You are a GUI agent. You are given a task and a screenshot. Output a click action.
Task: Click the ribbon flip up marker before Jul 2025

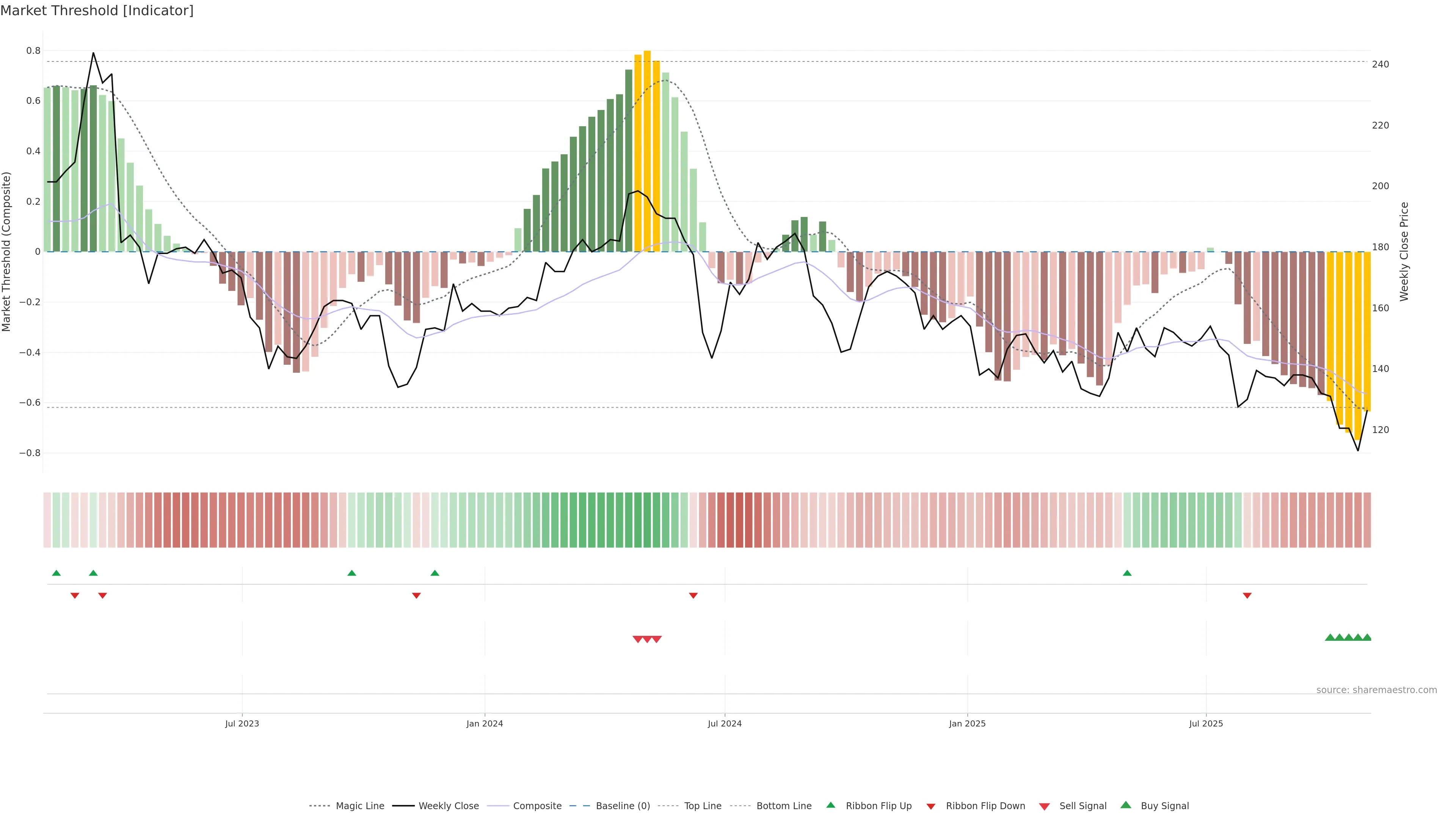[1127, 573]
